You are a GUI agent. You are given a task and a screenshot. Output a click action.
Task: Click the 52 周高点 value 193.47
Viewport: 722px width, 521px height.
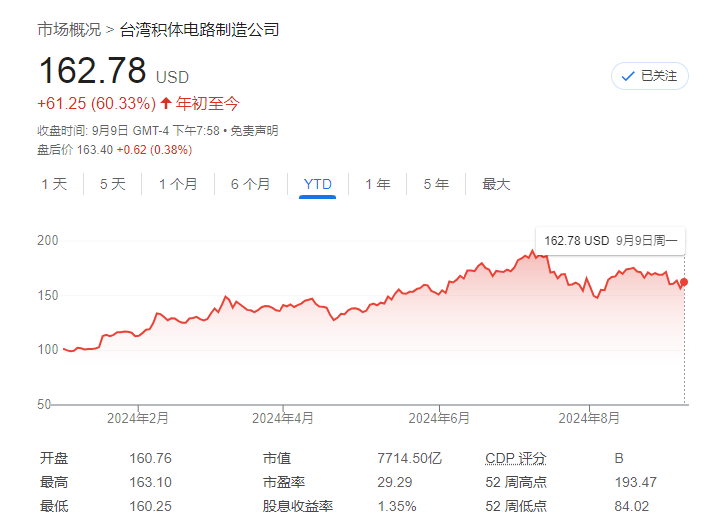pyautogui.click(x=635, y=482)
